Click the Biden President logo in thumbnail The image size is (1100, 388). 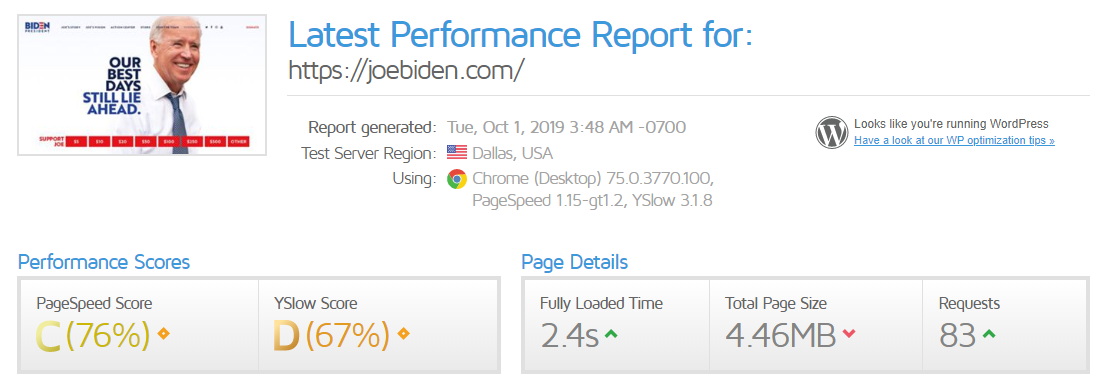point(36,27)
